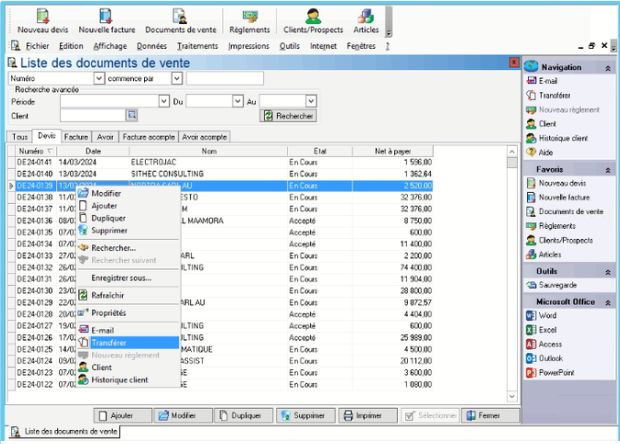
Task: Choose Modifier in the context menu
Action: tap(128, 193)
